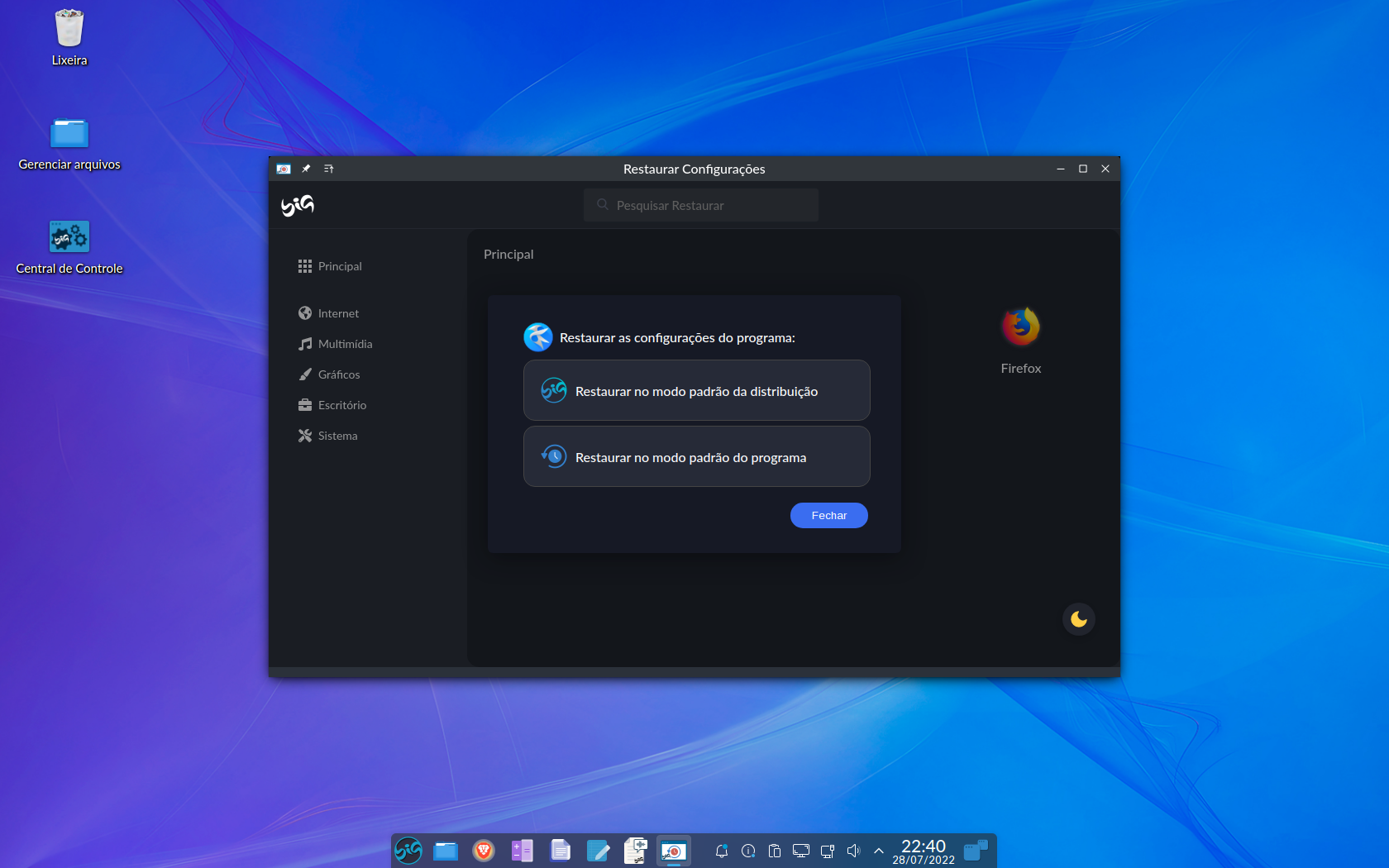This screenshot has height=868, width=1389.
Task: Click the Firefox app icon
Action: point(1021,327)
